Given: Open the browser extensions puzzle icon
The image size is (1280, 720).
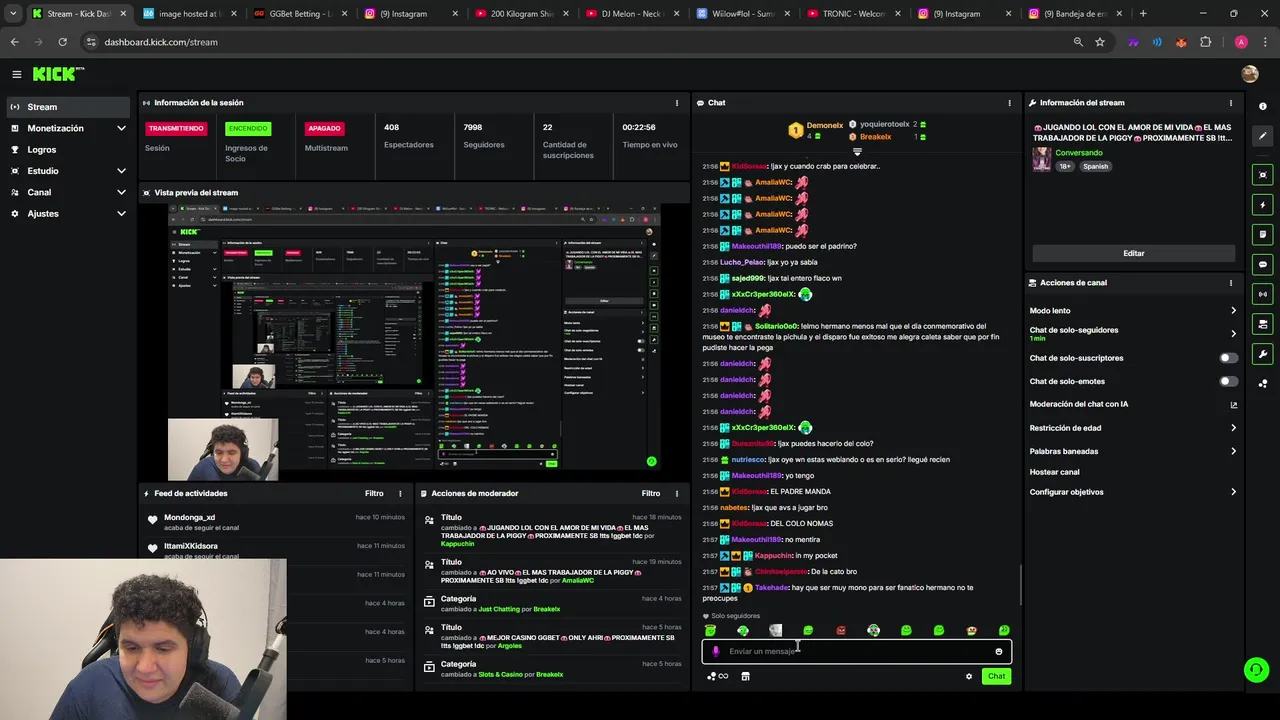Looking at the screenshot, I should point(1205,42).
